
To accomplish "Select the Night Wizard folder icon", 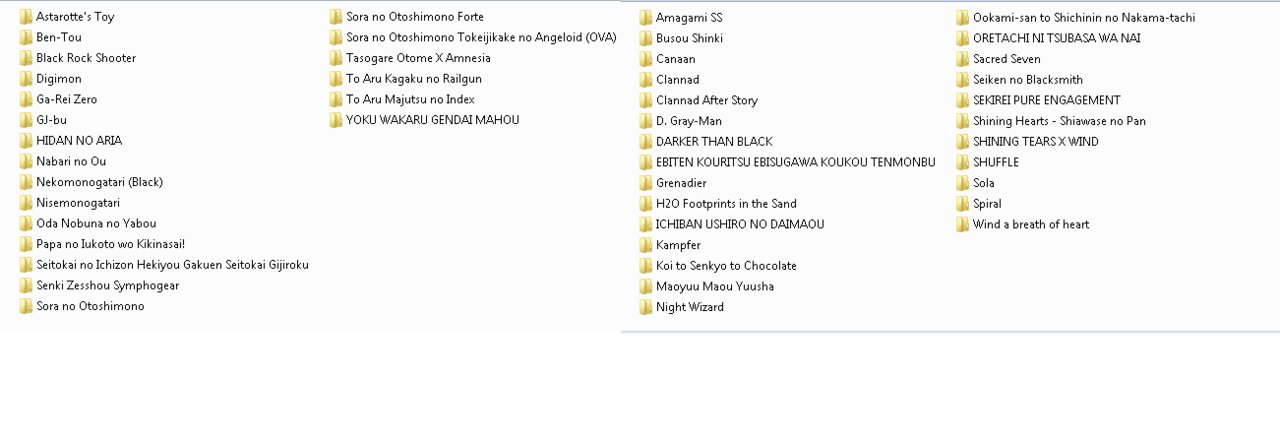I will (646, 307).
